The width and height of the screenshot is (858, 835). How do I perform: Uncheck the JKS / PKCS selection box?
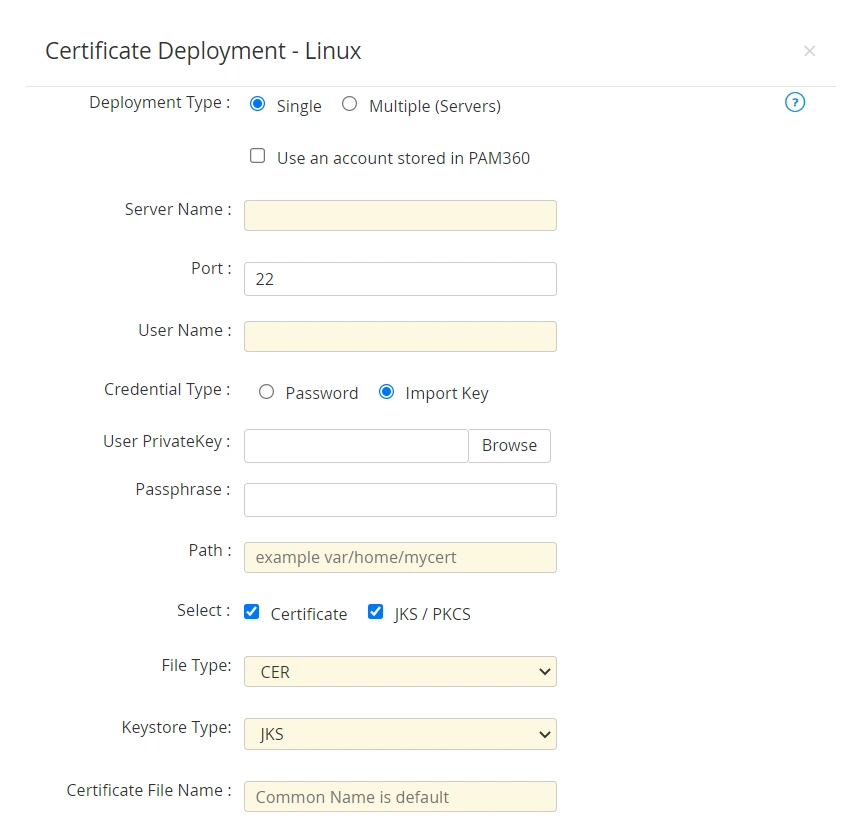tap(375, 611)
